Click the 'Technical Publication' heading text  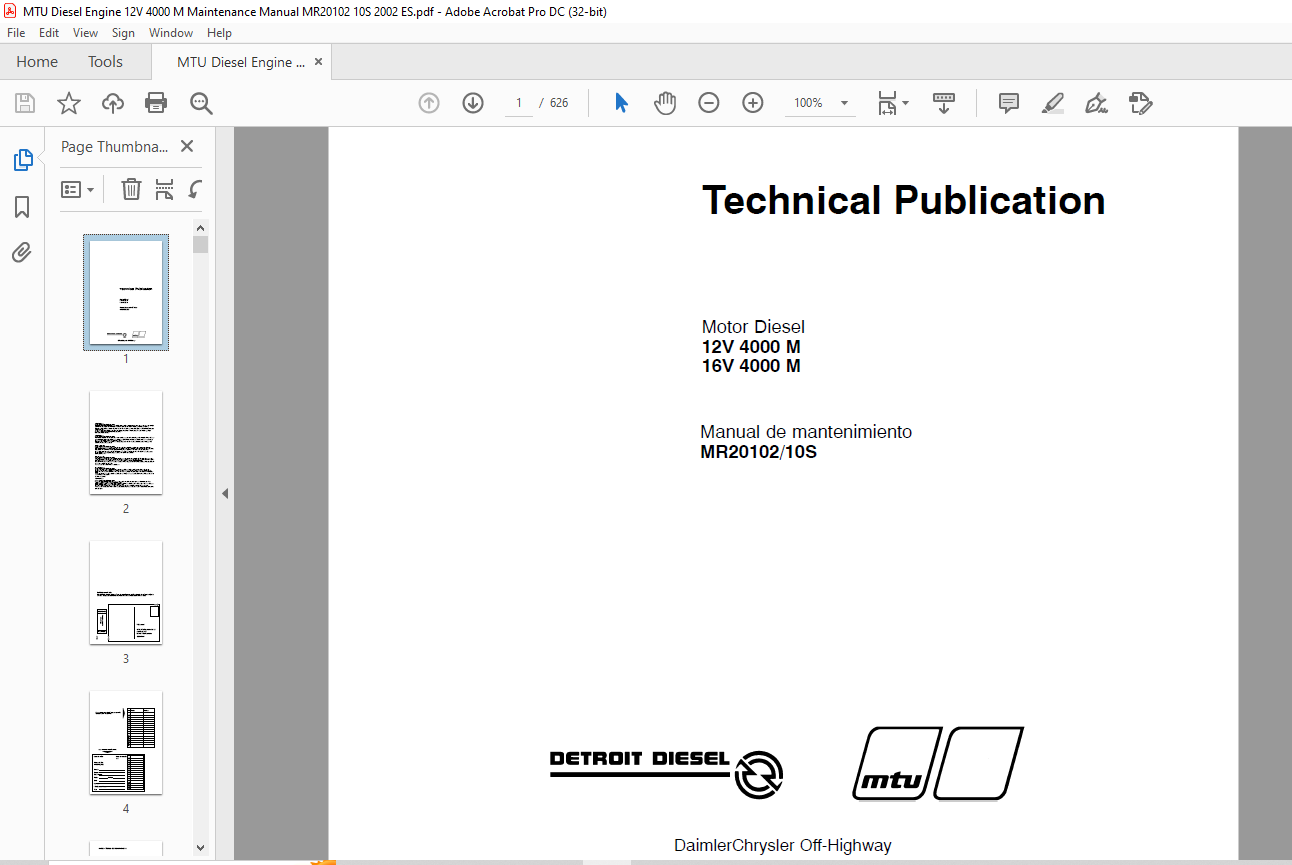coord(904,200)
